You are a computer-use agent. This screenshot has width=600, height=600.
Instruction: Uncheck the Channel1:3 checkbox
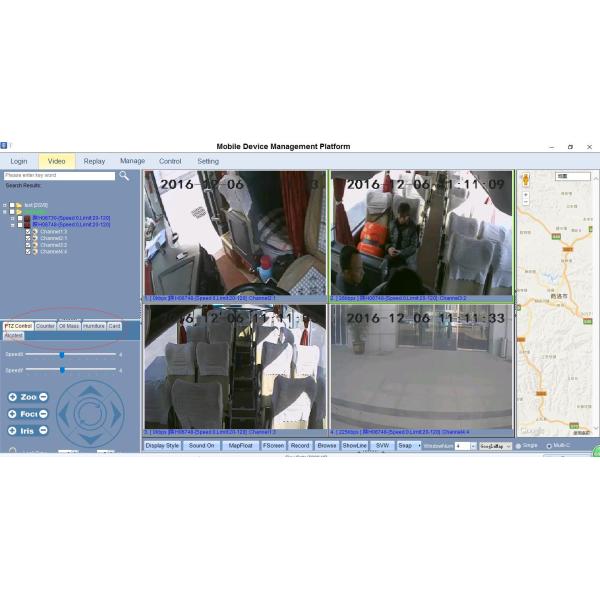(x=29, y=231)
